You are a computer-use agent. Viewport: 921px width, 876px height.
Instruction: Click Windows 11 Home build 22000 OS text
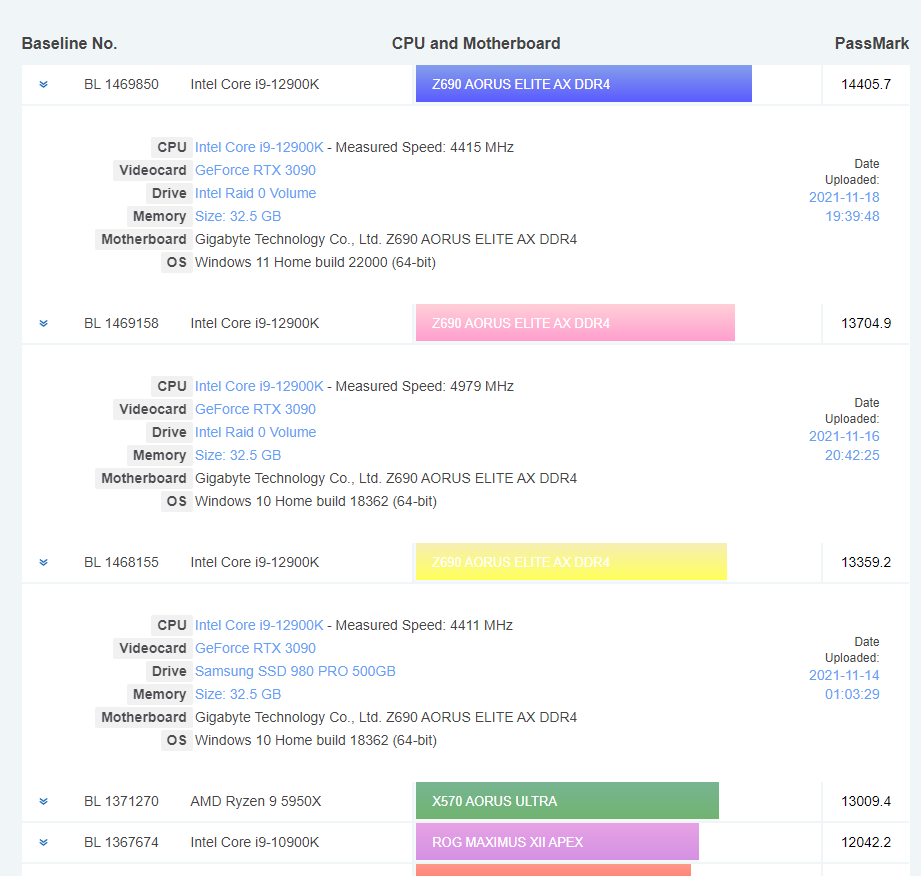[315, 262]
